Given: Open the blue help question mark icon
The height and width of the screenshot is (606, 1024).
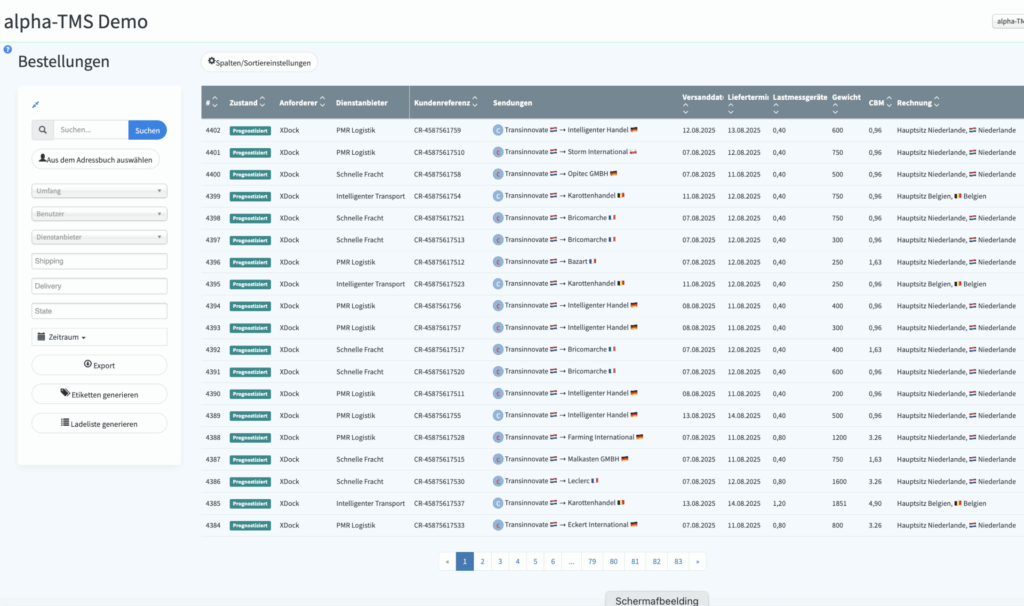Looking at the screenshot, I should point(8,49).
